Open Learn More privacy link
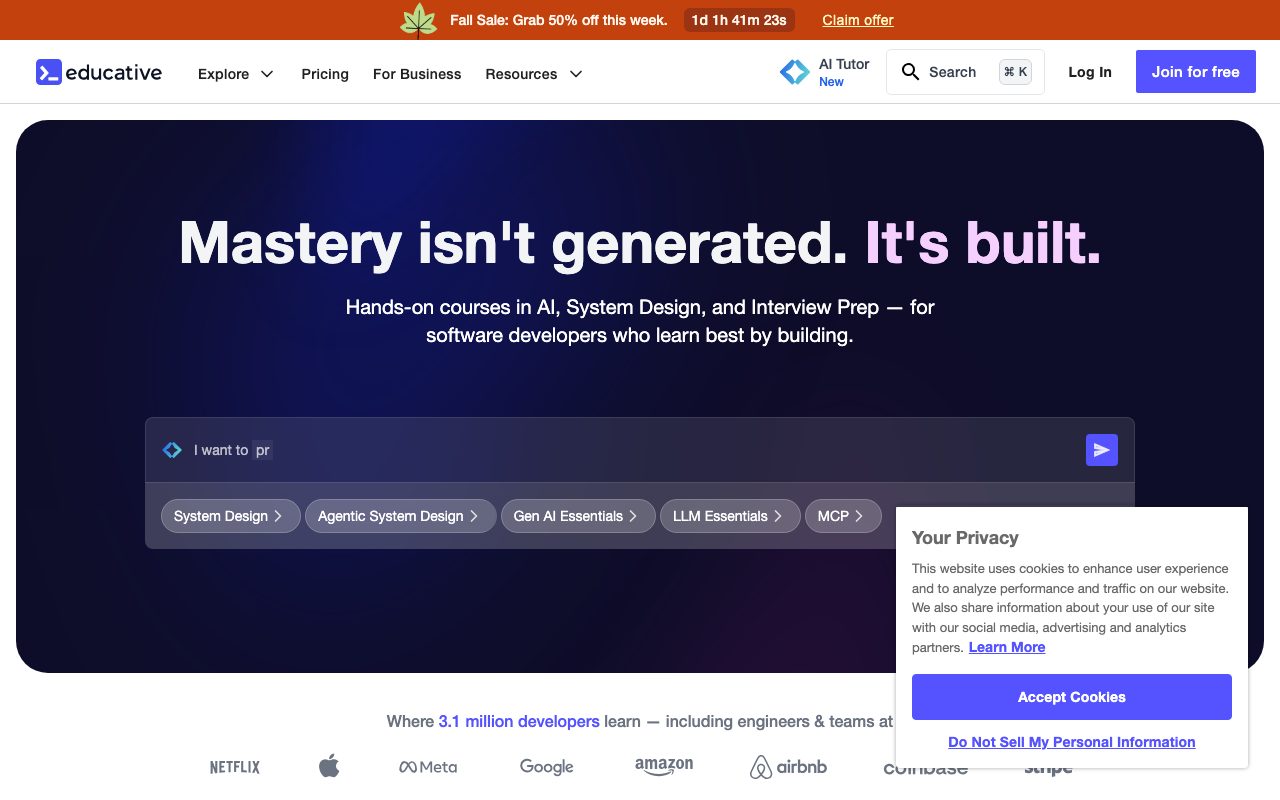 click(x=1007, y=647)
